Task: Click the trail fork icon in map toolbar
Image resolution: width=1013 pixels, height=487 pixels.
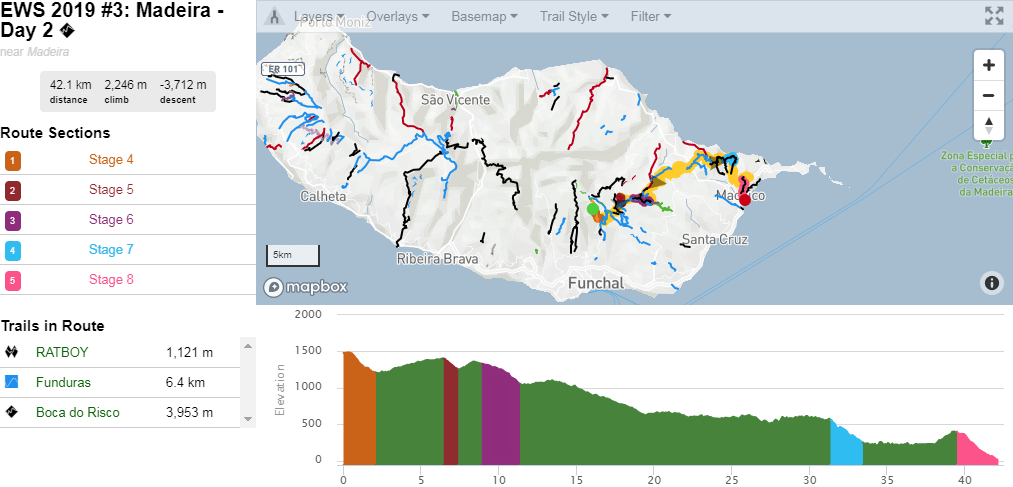Action: (x=273, y=17)
